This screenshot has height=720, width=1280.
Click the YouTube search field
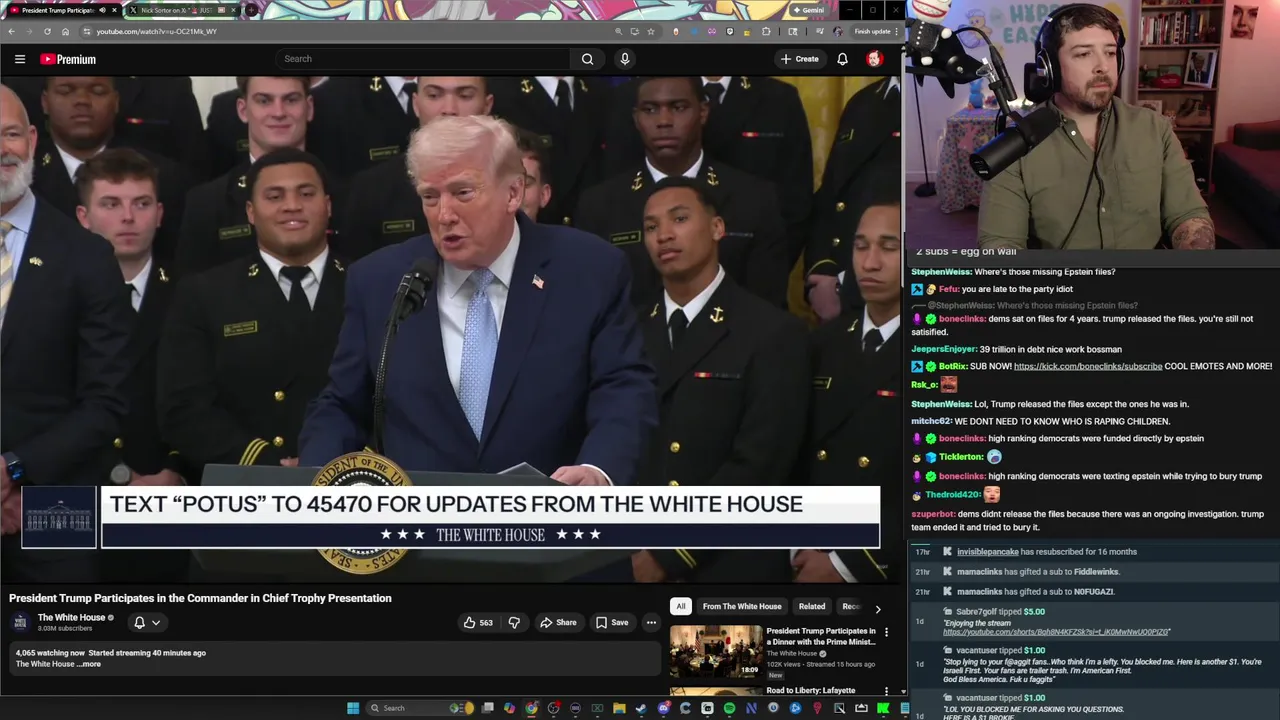click(424, 59)
